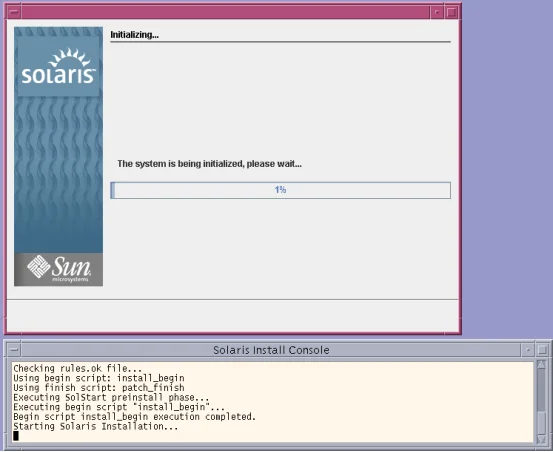Click the "Using begin script: install_begin" line

pos(99,378)
